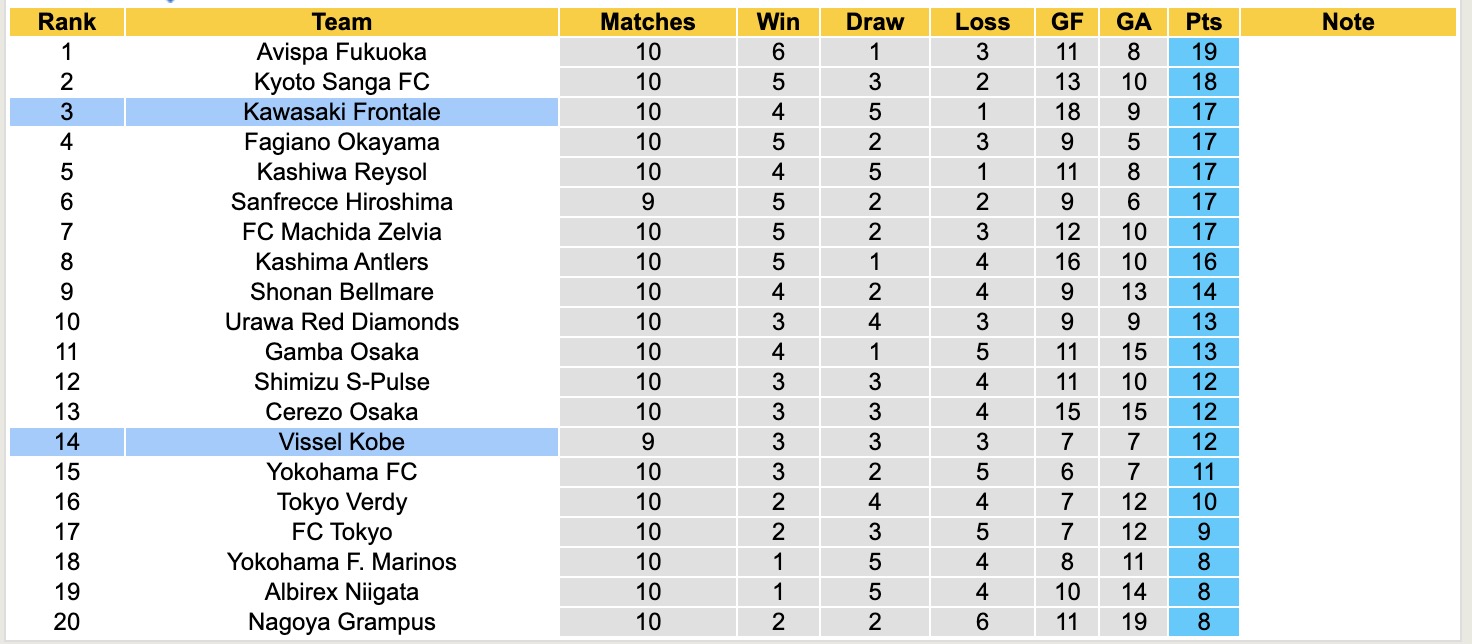
Task: Click the Note column header
Action: [x=1347, y=22]
